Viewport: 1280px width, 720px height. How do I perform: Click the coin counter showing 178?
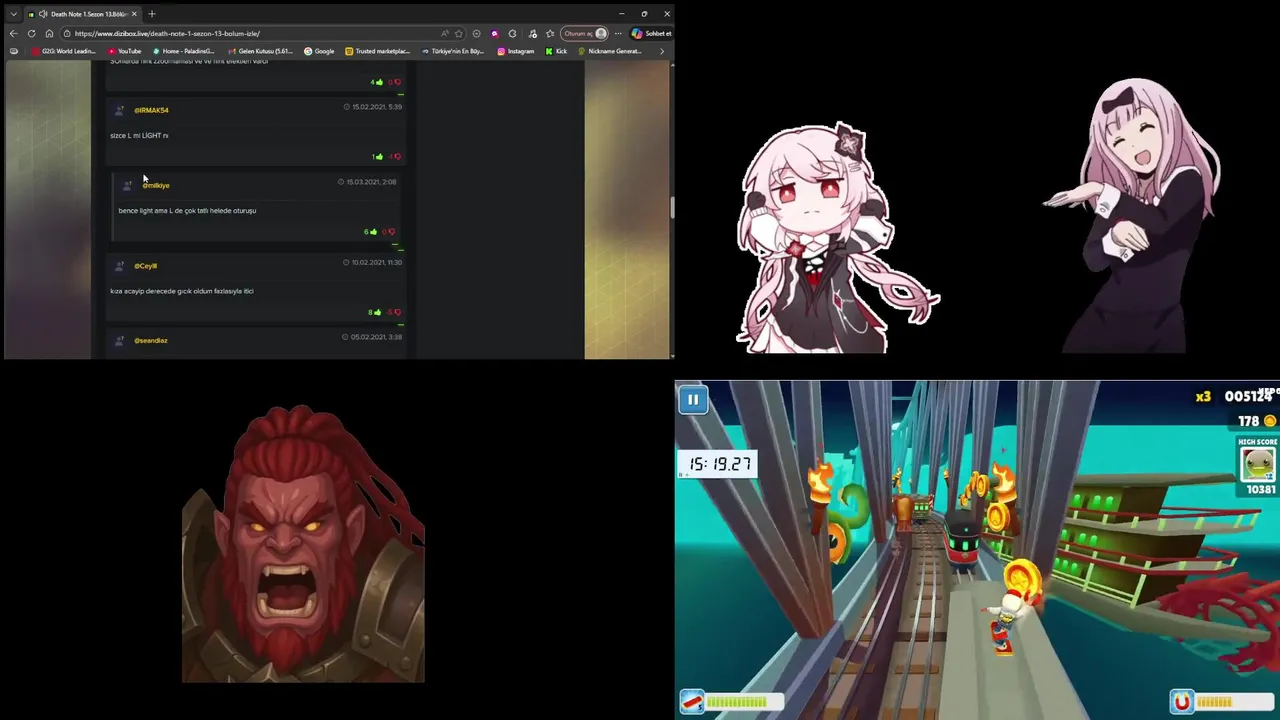(x=1256, y=421)
